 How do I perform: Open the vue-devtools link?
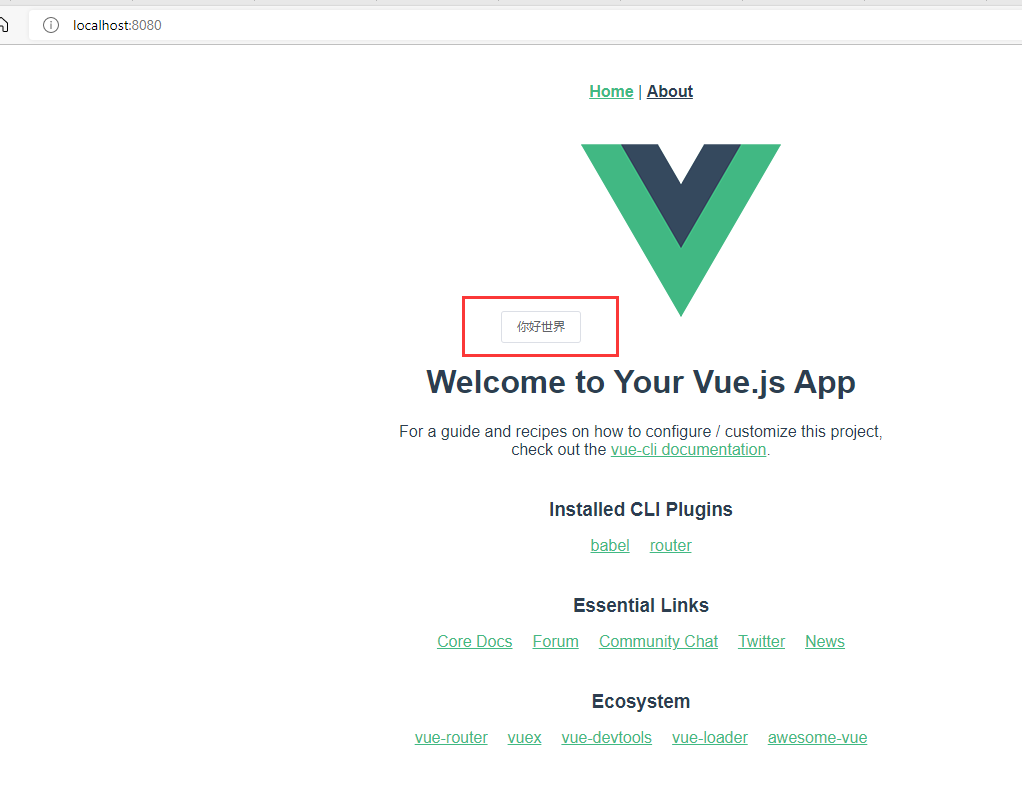coord(606,737)
